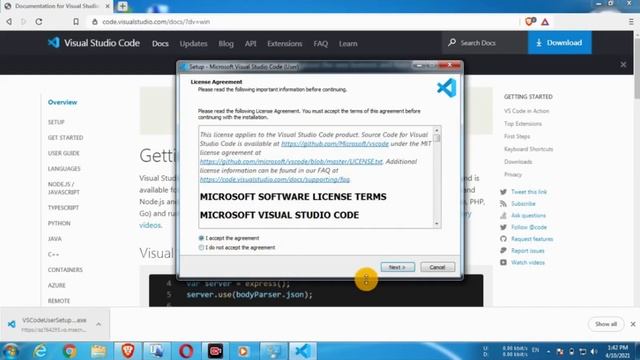
Task: Click the Twitter icon beside Tweet this link
Action: 503,192
